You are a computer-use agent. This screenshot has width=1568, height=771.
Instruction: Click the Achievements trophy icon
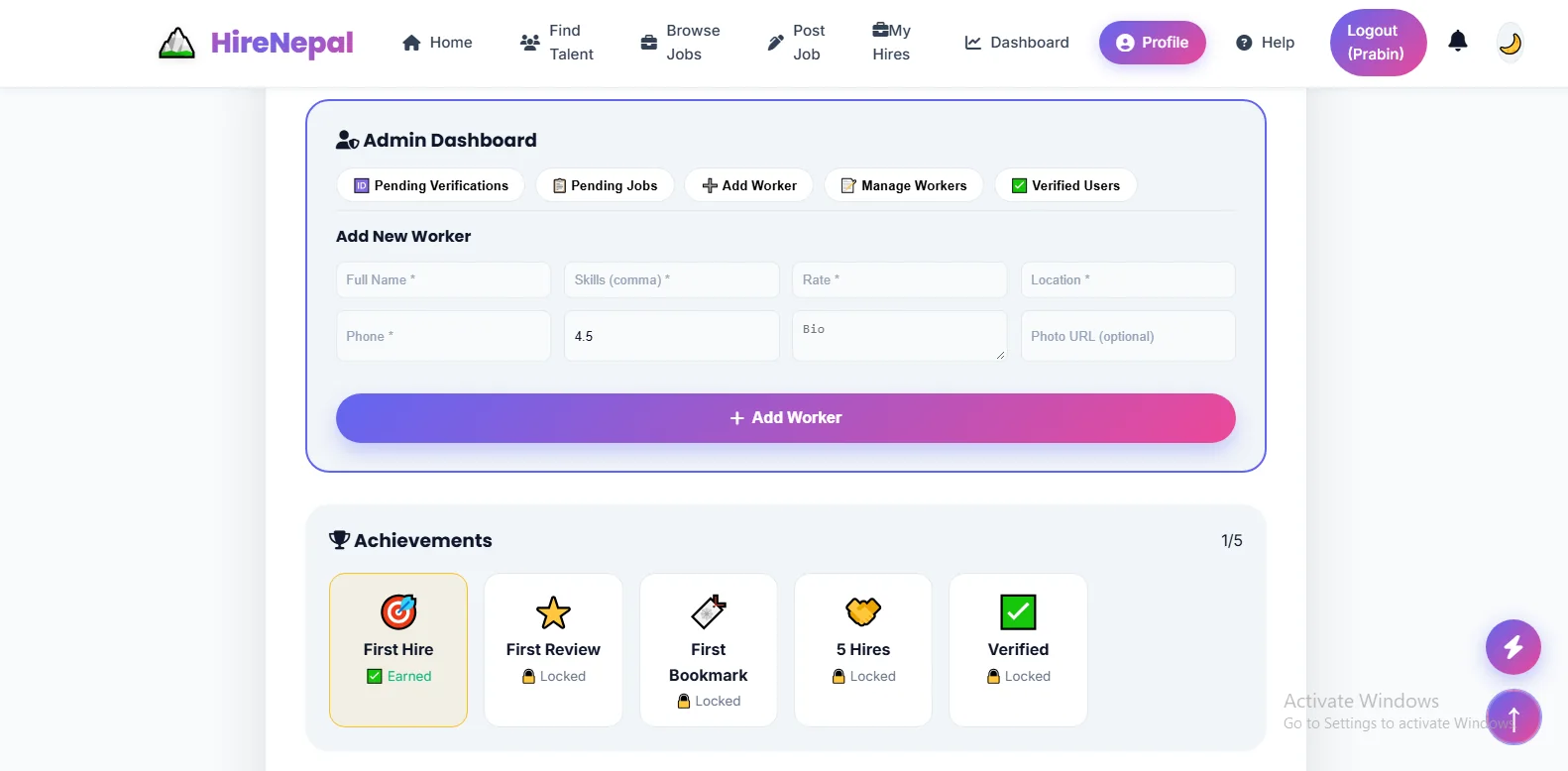(x=339, y=540)
